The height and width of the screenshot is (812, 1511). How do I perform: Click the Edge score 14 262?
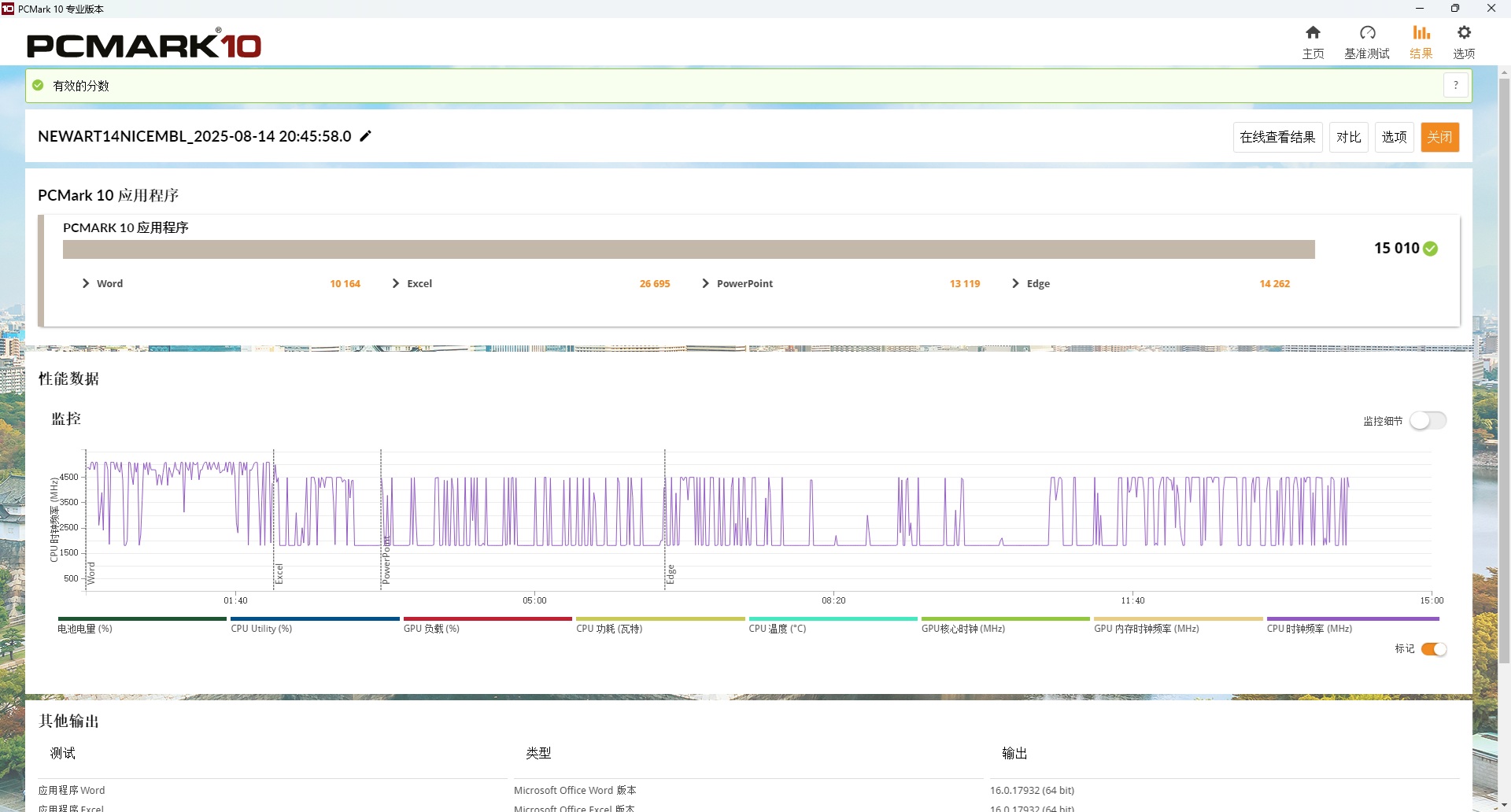[x=1275, y=283]
